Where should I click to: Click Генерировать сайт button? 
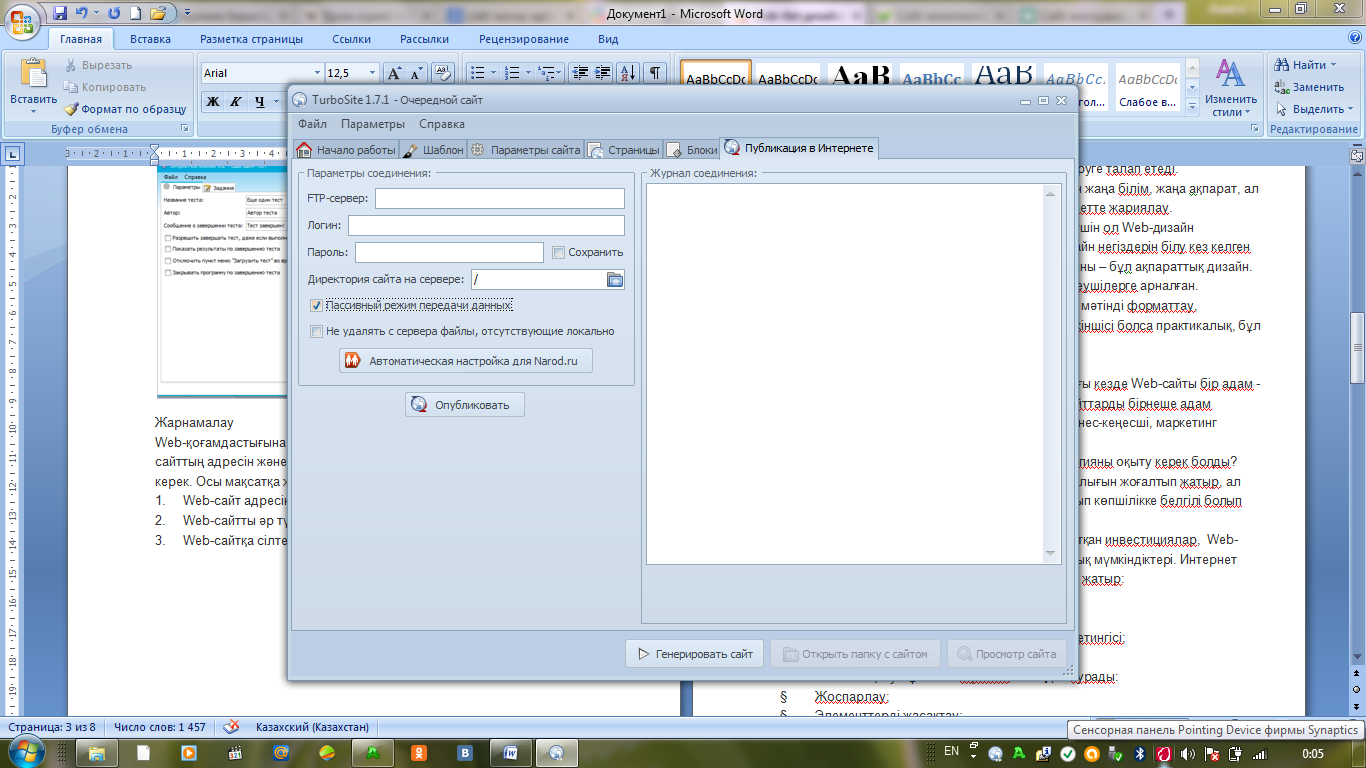click(x=695, y=654)
